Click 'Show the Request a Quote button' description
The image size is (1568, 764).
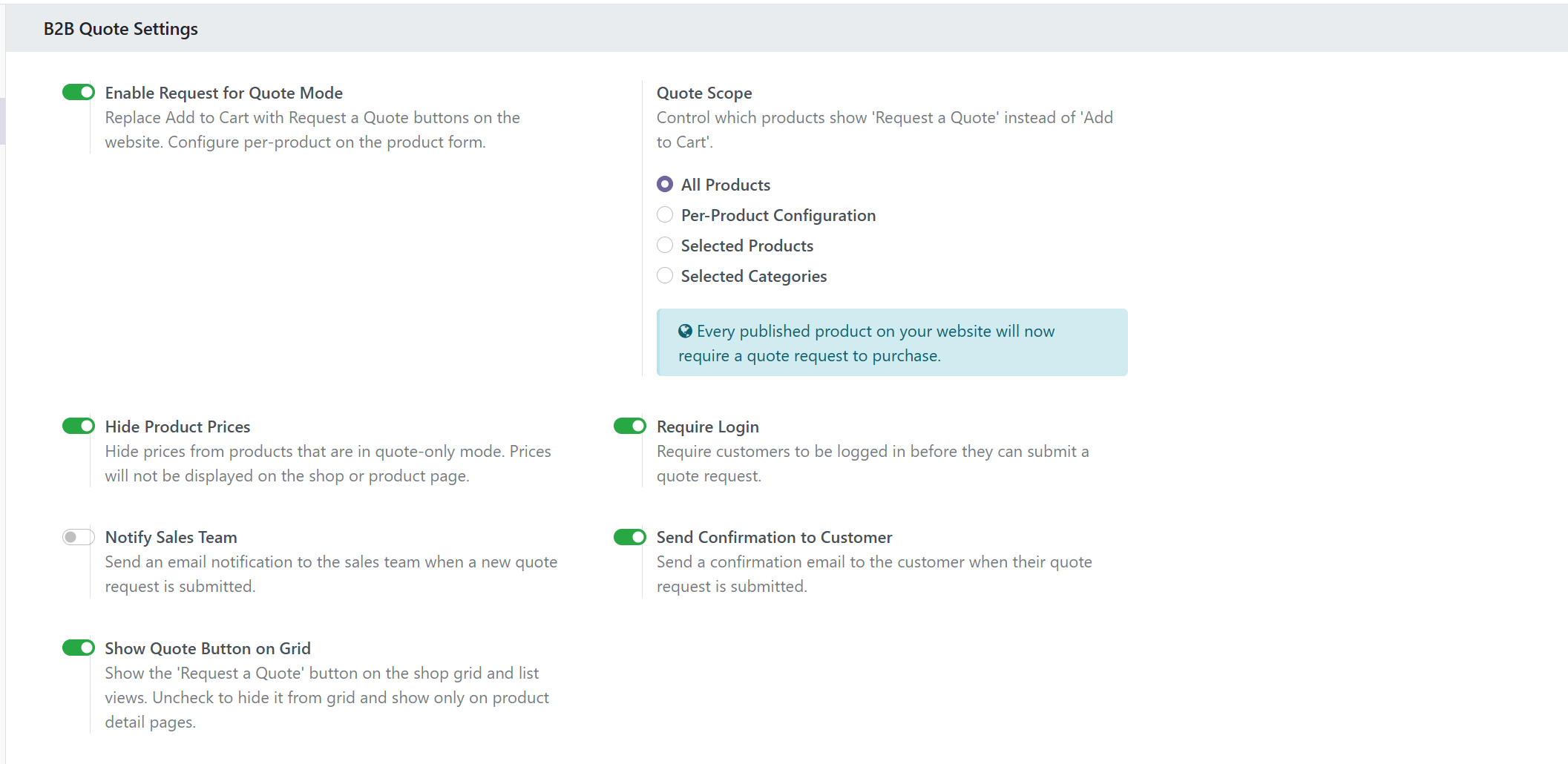coord(327,697)
